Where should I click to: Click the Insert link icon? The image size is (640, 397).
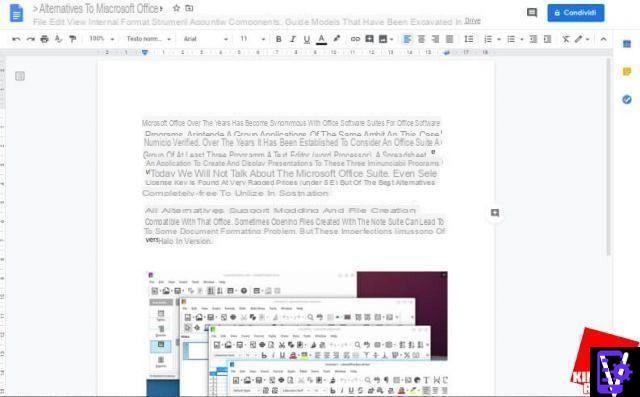click(x=355, y=39)
